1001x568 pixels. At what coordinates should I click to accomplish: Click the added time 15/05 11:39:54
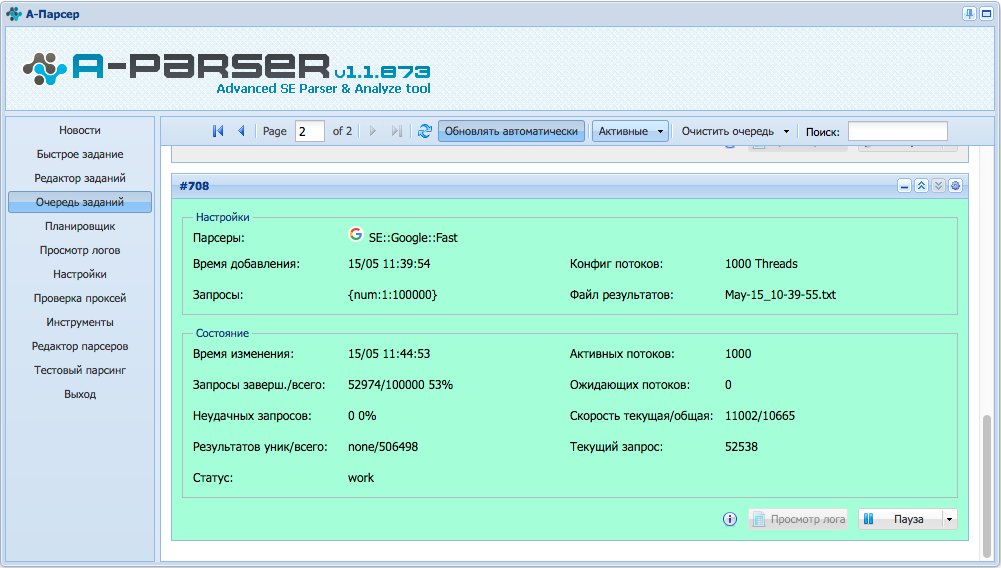pyautogui.click(x=389, y=264)
